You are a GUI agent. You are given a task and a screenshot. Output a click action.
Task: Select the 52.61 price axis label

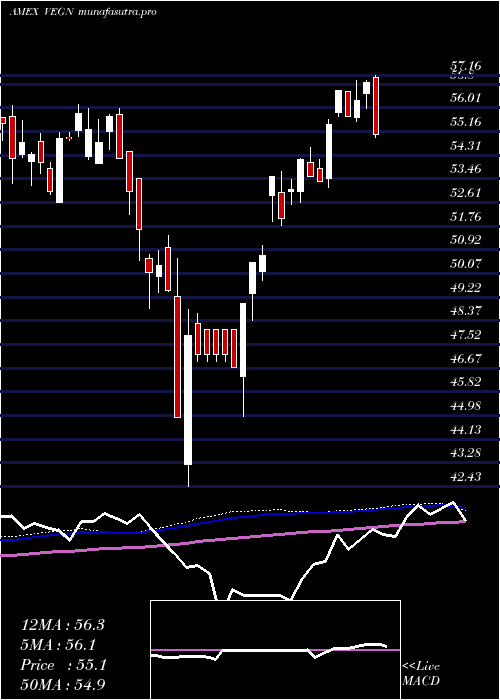(x=466, y=193)
